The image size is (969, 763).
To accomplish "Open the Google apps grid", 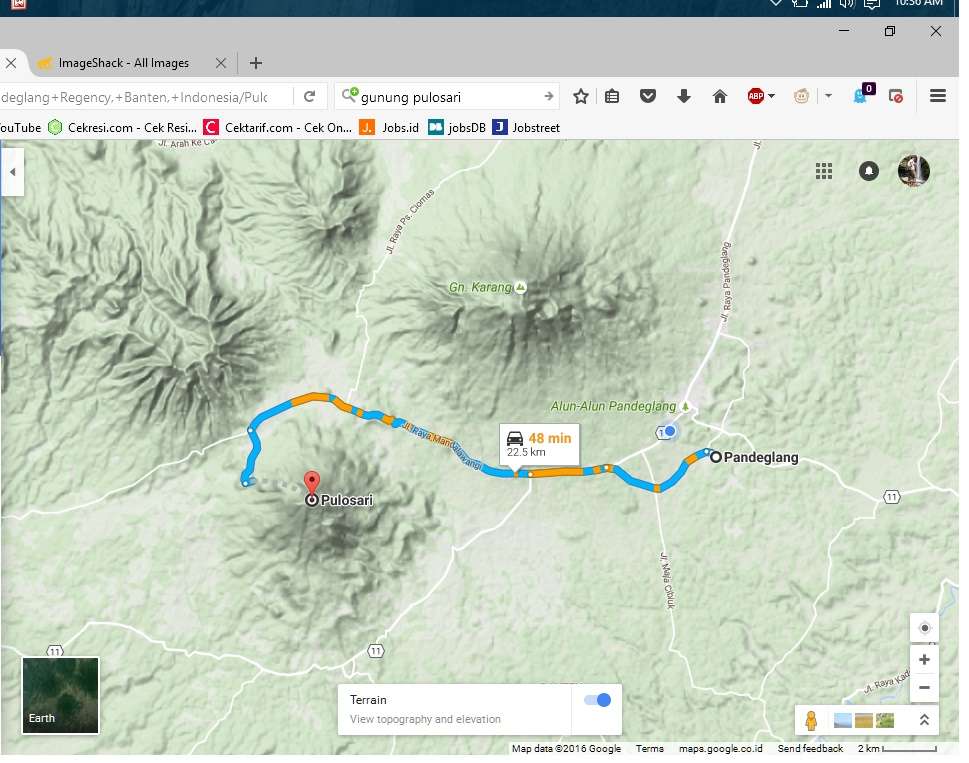I will click(824, 171).
